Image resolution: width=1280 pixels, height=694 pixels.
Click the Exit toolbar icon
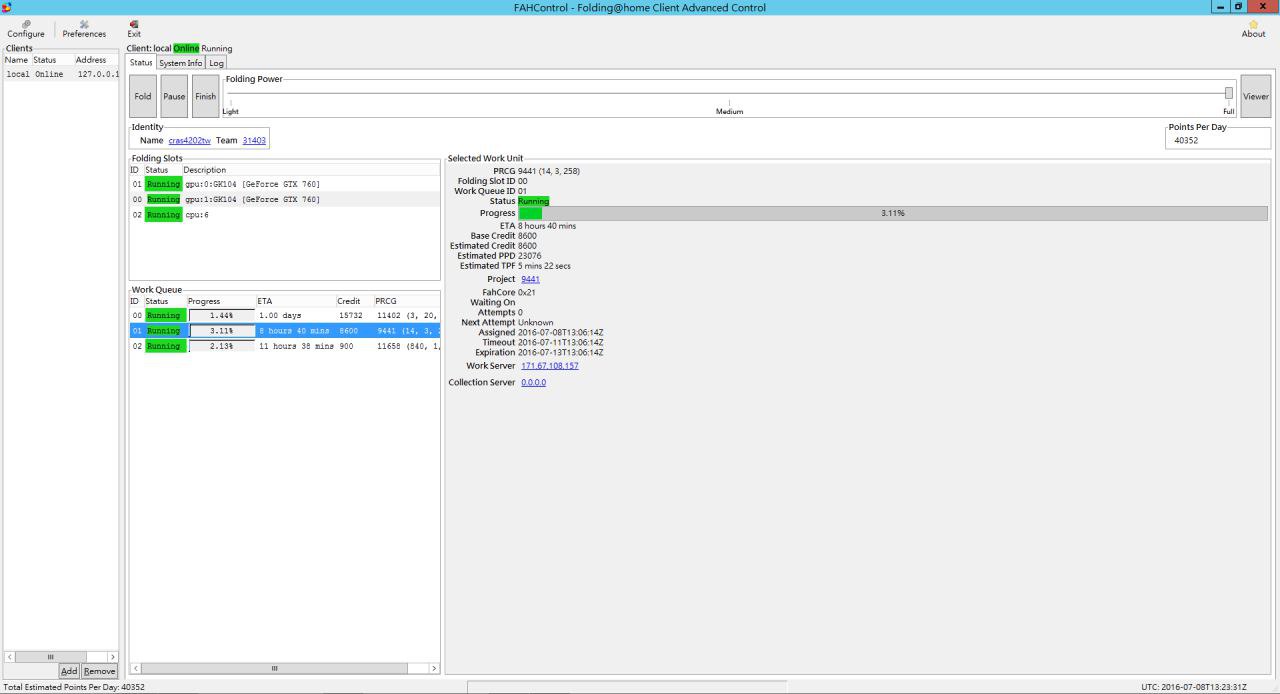click(x=134, y=28)
